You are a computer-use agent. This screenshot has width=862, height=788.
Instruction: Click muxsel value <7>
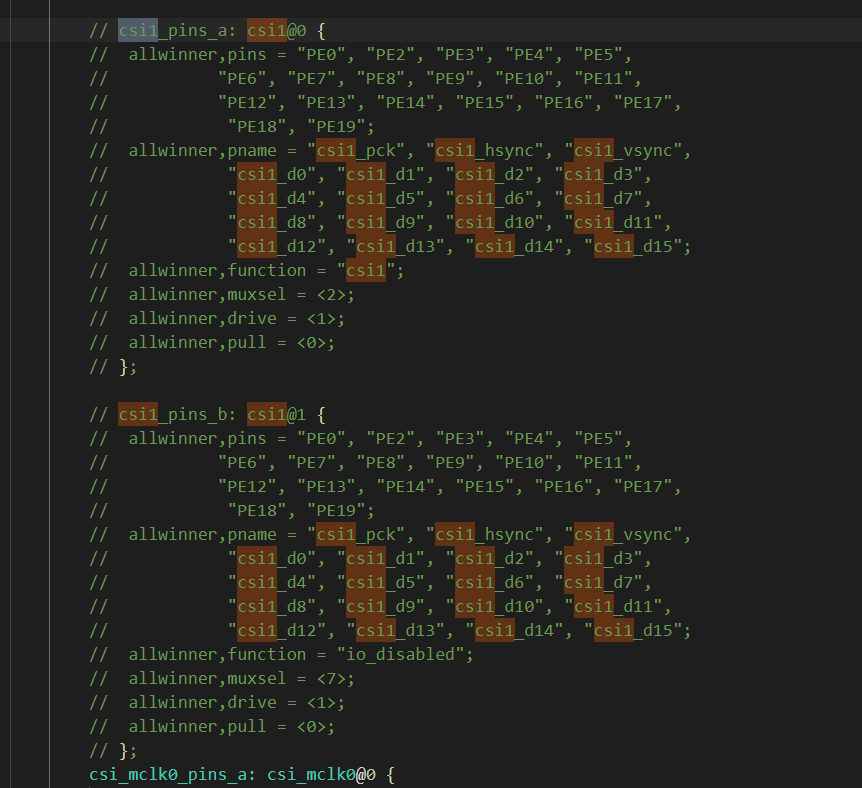[x=331, y=679]
